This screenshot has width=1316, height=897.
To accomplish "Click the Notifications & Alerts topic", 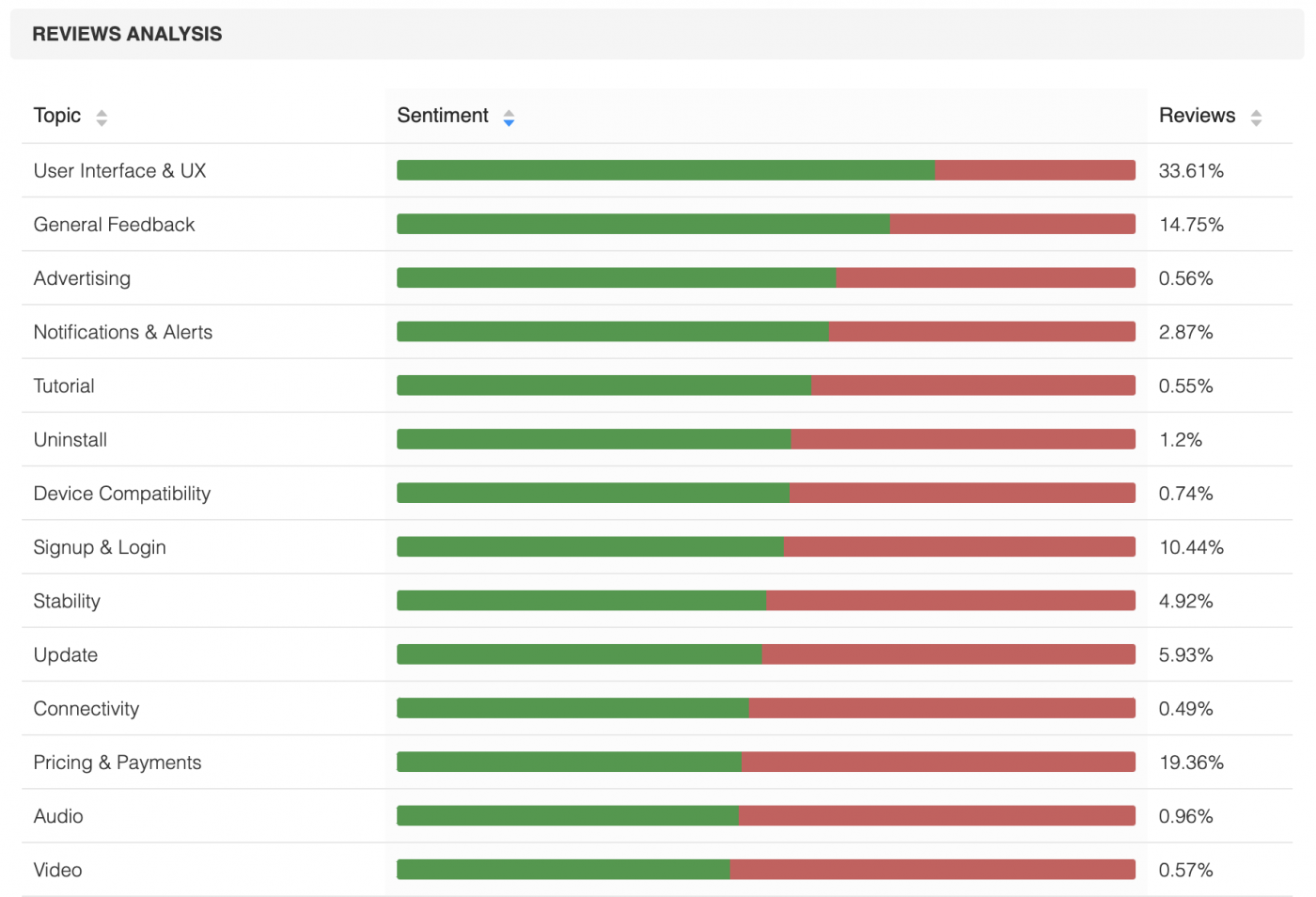I will (x=122, y=332).
